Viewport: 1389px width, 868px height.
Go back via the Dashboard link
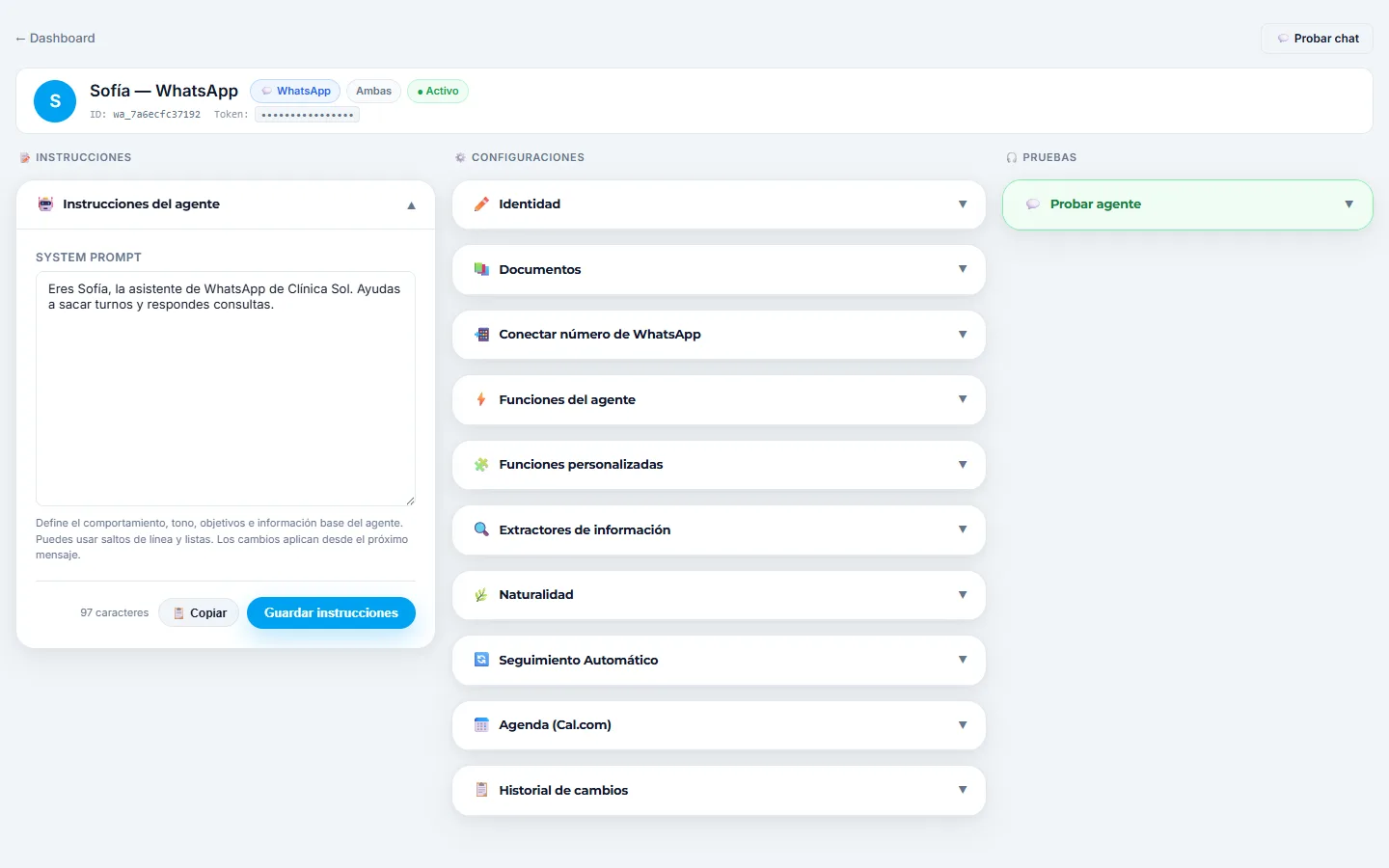[55, 39]
